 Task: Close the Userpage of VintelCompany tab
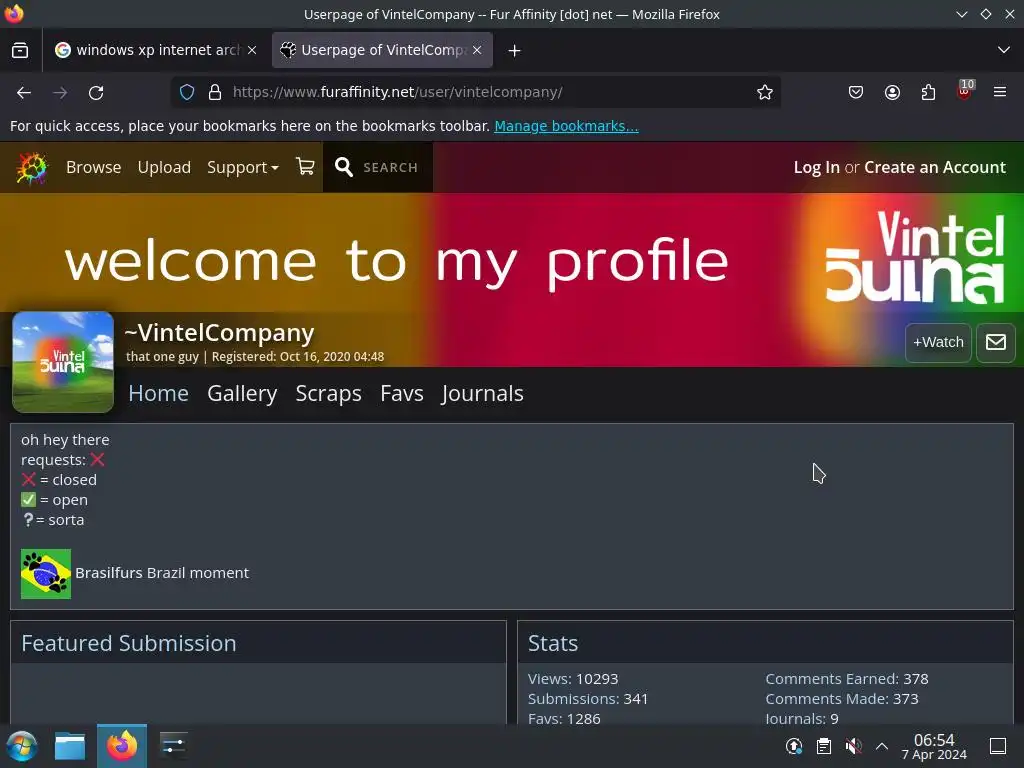coord(477,50)
